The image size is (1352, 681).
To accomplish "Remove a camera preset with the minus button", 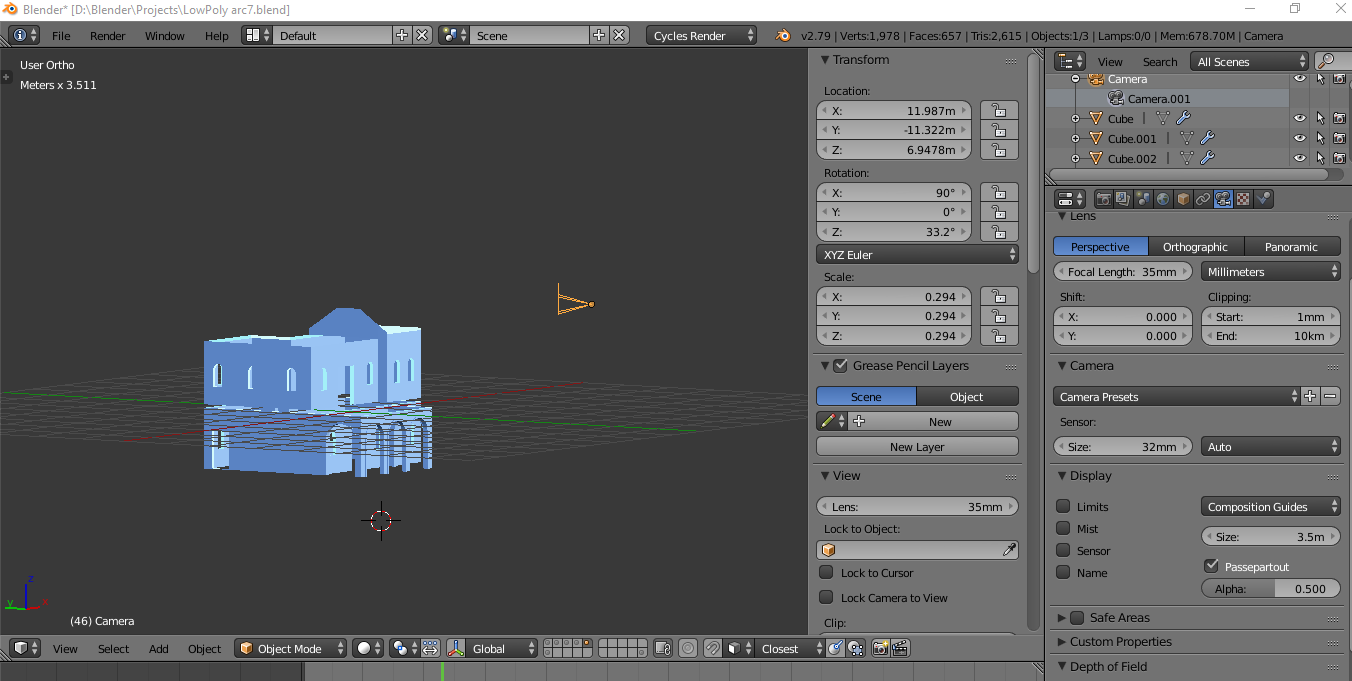I will point(1330,397).
